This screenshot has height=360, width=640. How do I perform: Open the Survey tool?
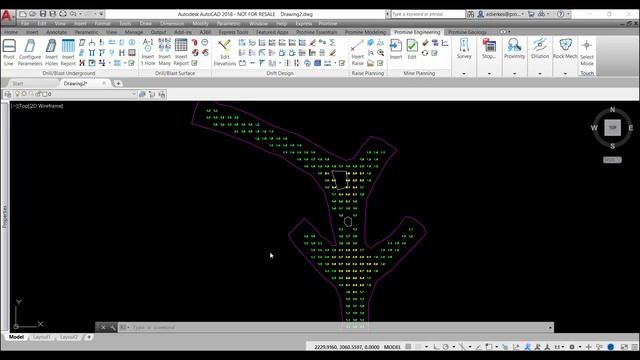coord(464,49)
